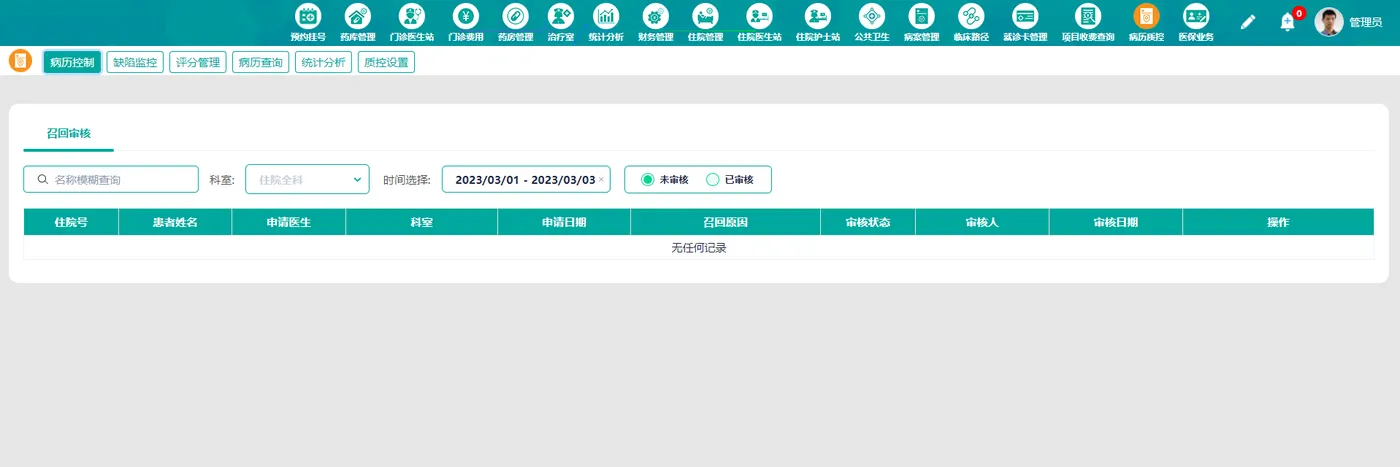Click the 管理员 username label
Screen dimensions: 1400x467
[1366, 22]
